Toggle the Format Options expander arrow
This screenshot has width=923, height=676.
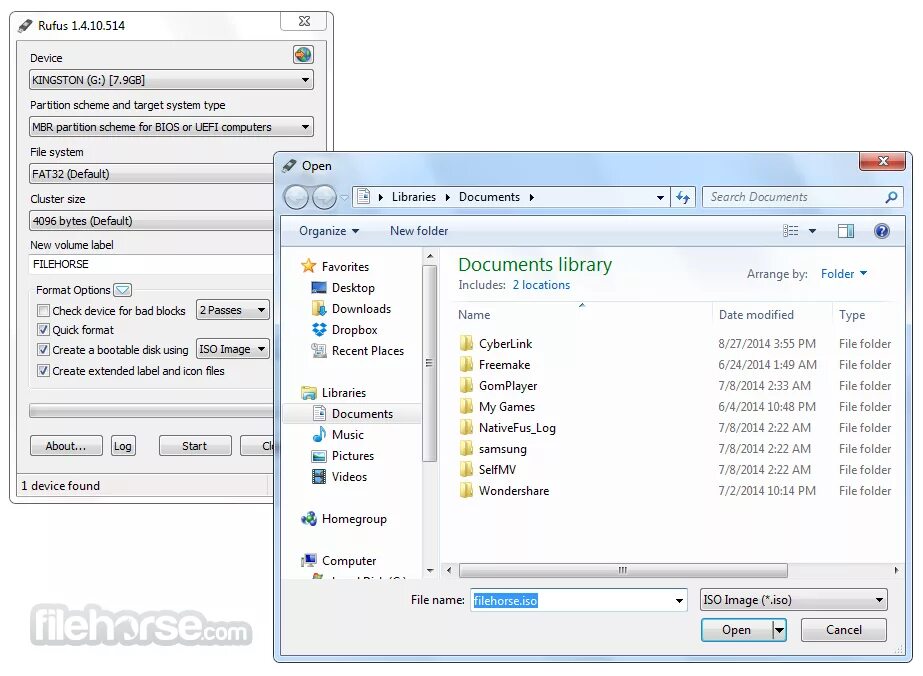122,290
